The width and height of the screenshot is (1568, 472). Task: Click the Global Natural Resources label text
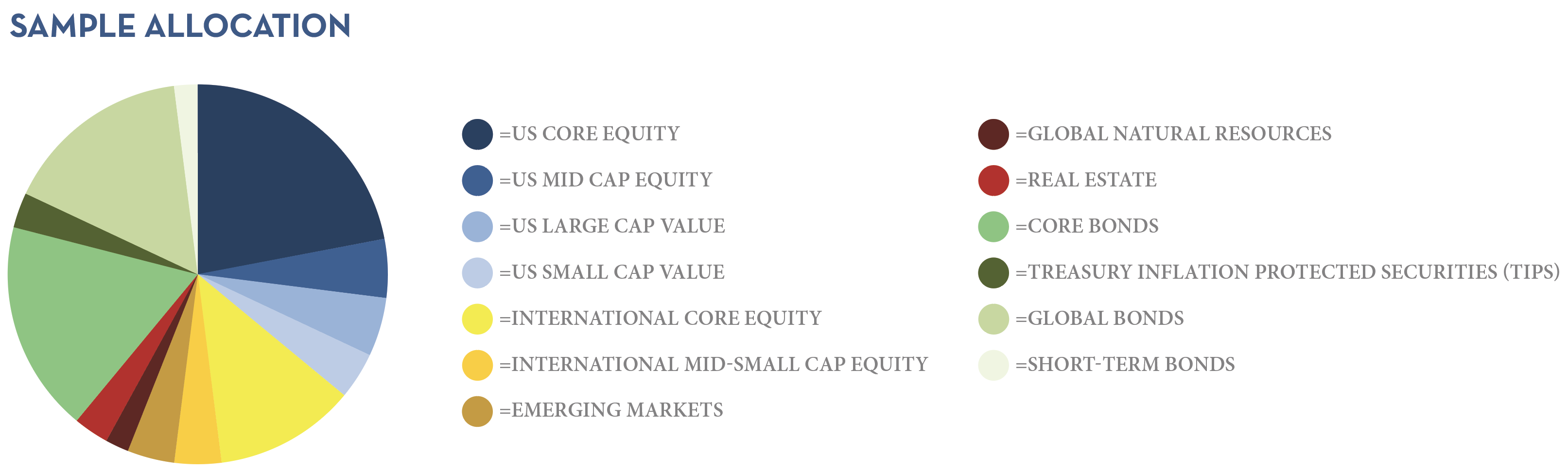click(1180, 134)
